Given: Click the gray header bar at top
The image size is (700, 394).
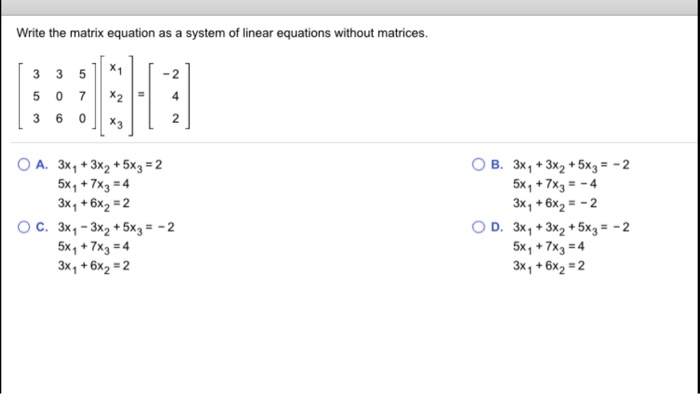Looking at the screenshot, I should (x=350, y=8).
